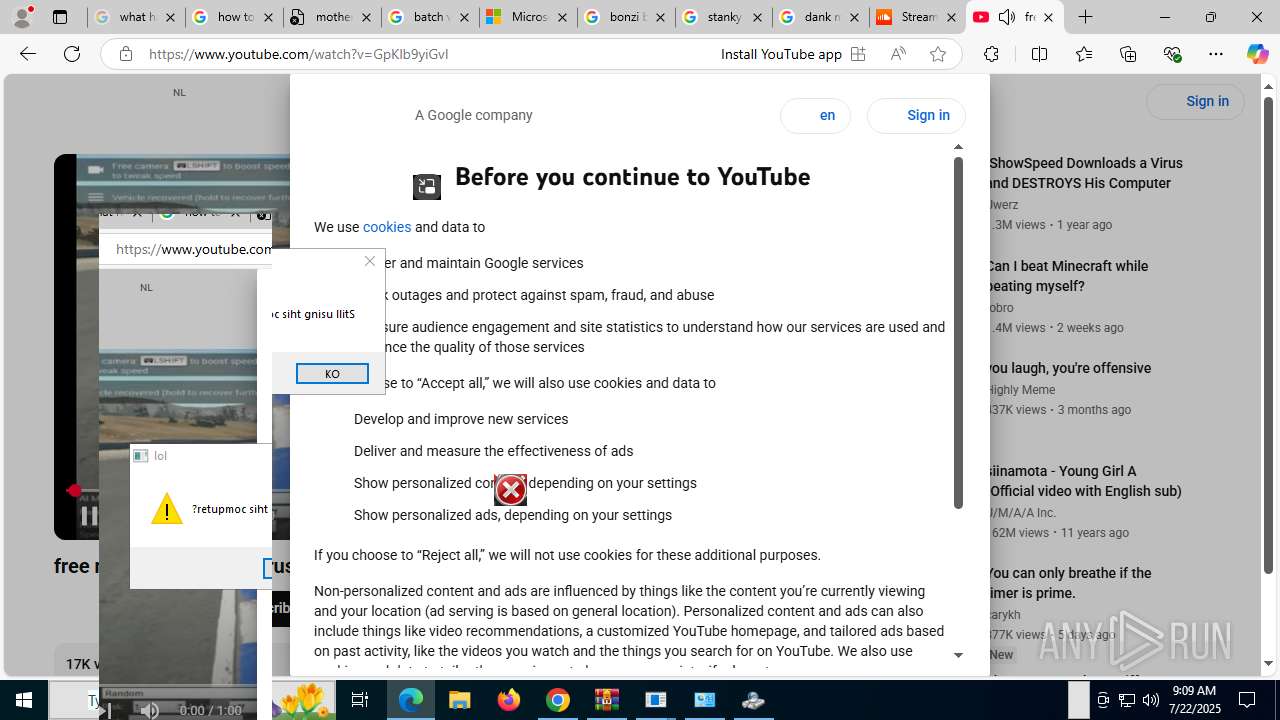Viewport: 1280px width, 720px height.
Task: Open the Collections icon
Action: click(x=1128, y=54)
